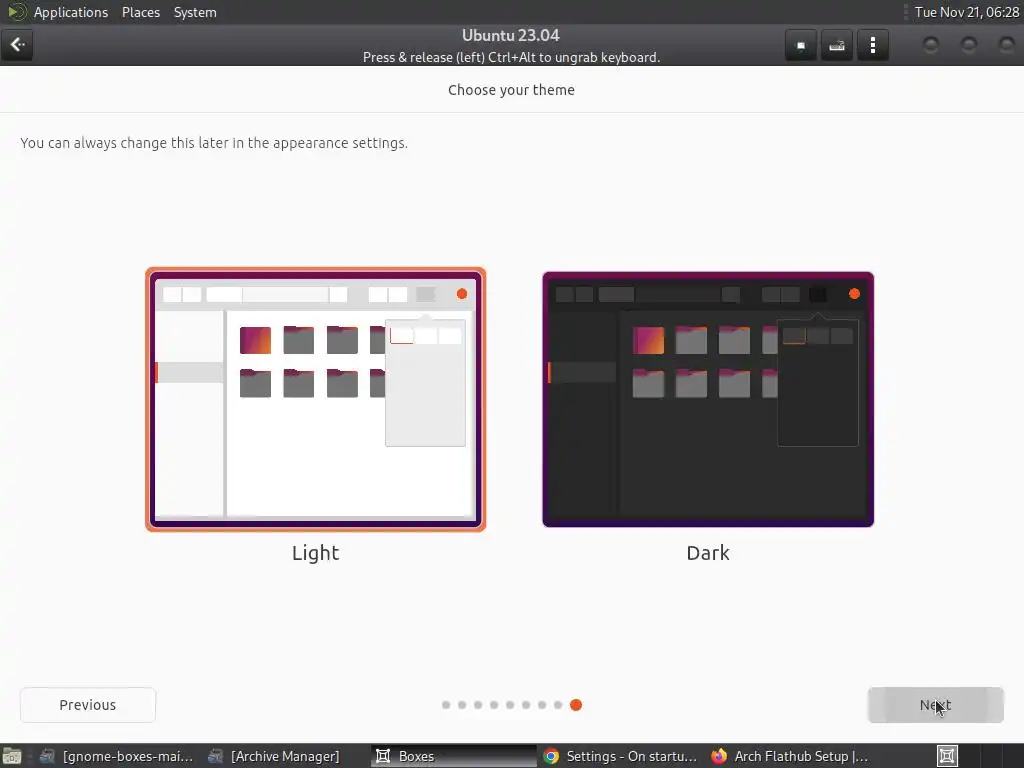The height and width of the screenshot is (768, 1024).
Task: Click the first page indicator dot
Action: (x=446, y=705)
